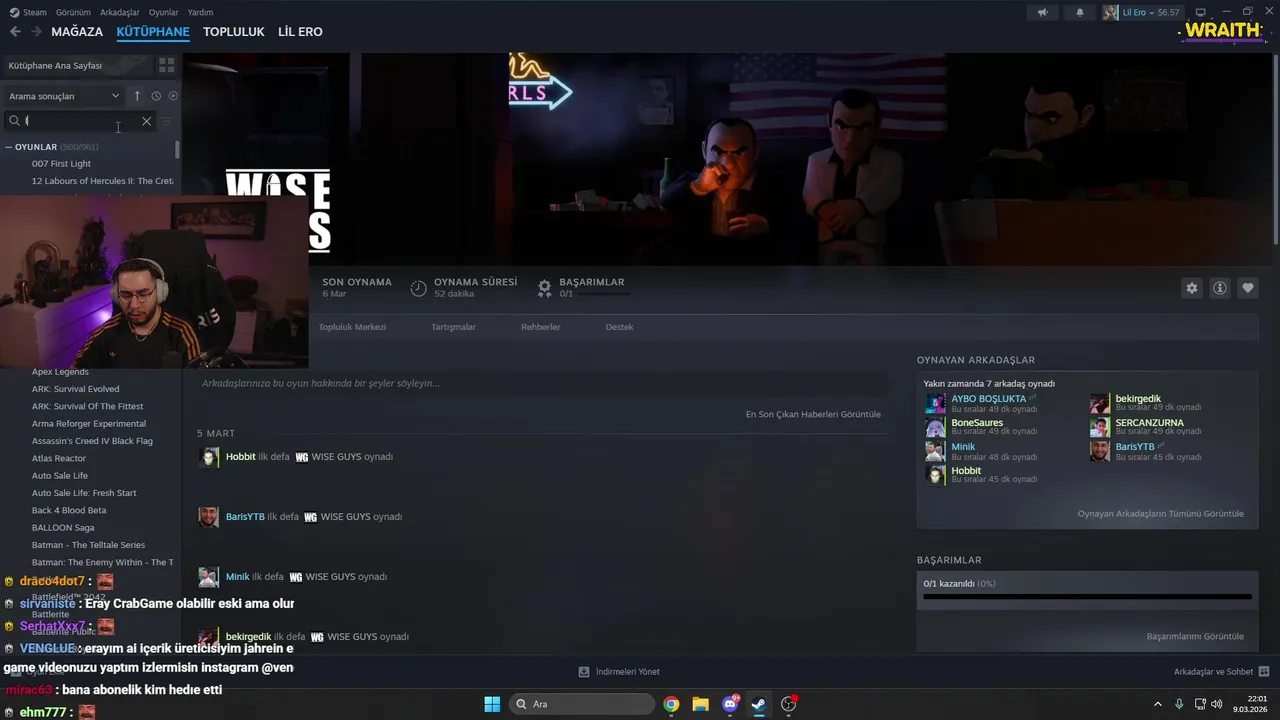Open Rehberler link

pos(541,327)
